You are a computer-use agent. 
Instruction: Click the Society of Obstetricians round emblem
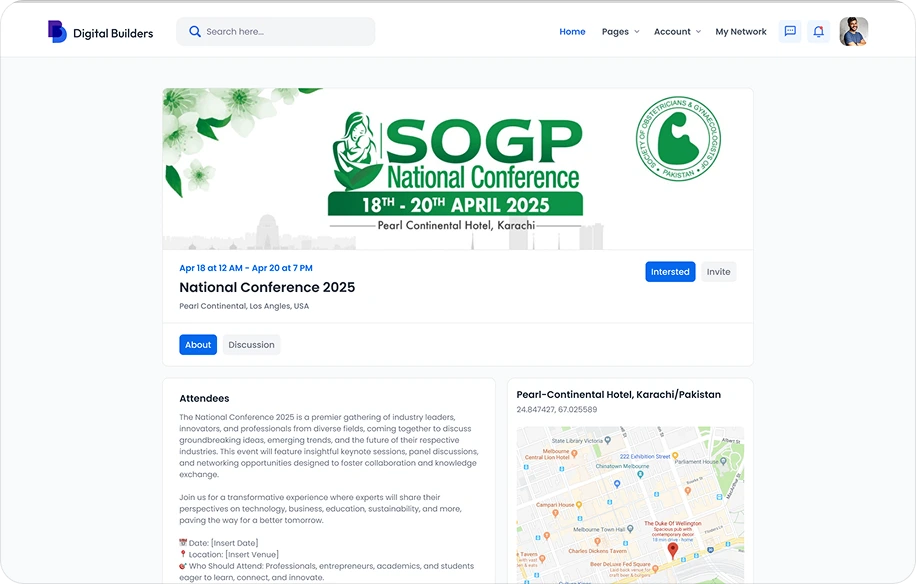678,139
